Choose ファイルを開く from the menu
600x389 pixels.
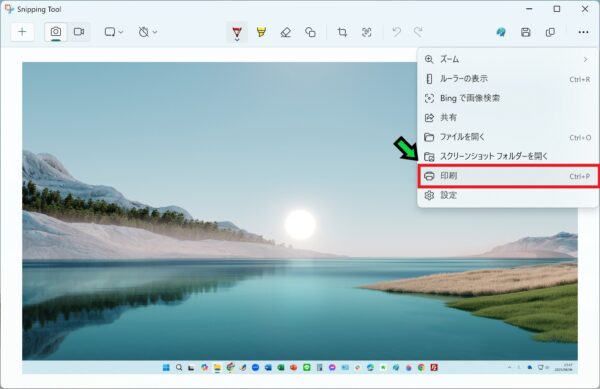coord(507,137)
